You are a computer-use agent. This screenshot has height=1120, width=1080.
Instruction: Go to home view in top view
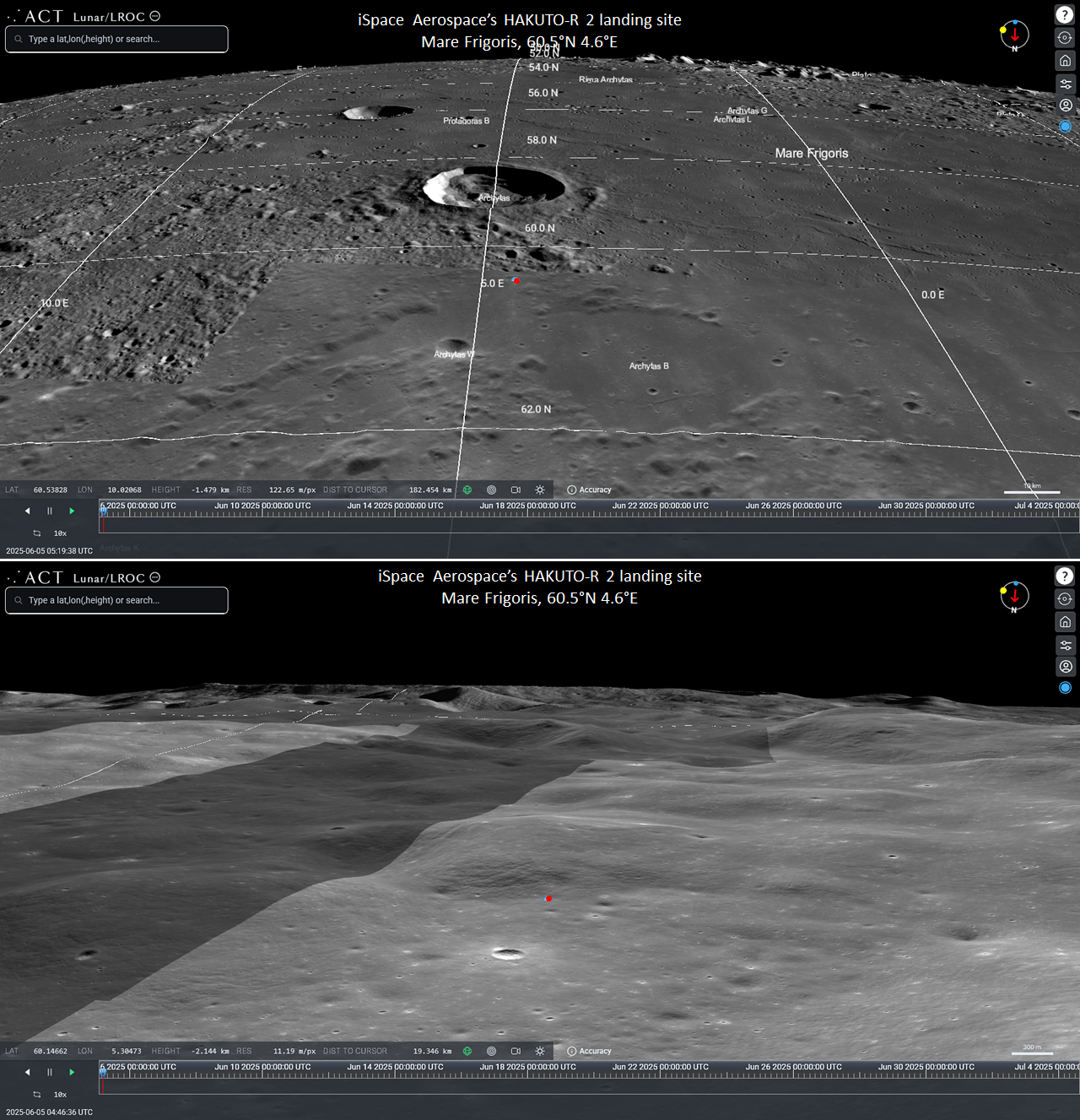(1065, 61)
